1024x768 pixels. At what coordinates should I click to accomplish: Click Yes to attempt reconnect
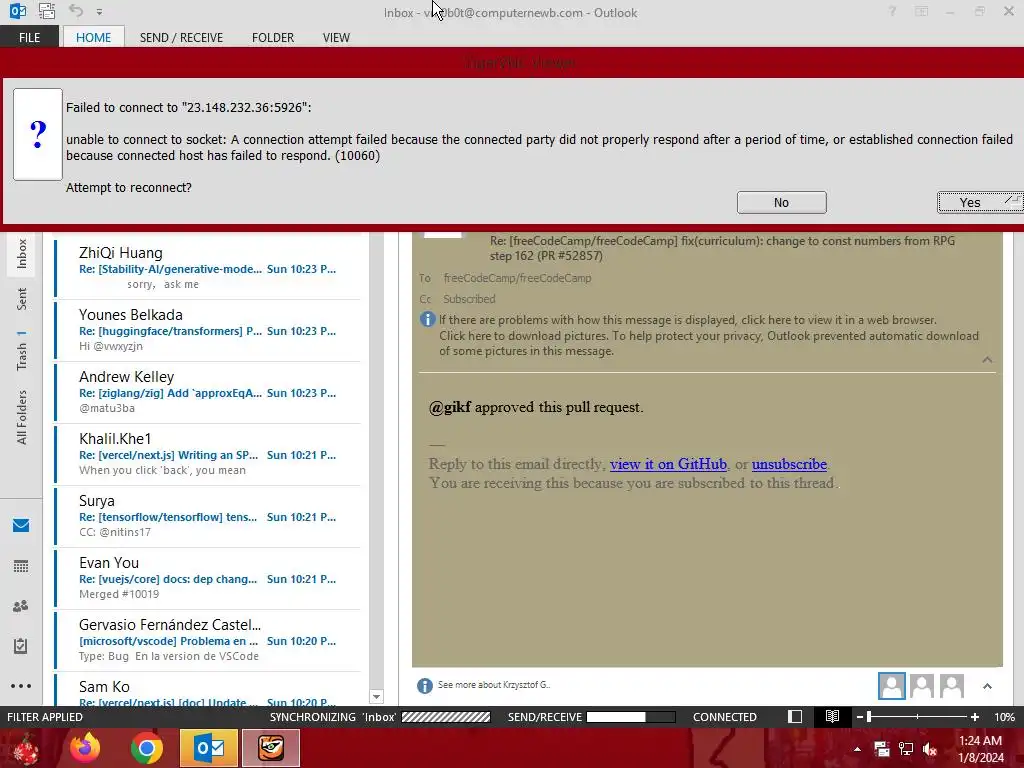tap(980, 202)
